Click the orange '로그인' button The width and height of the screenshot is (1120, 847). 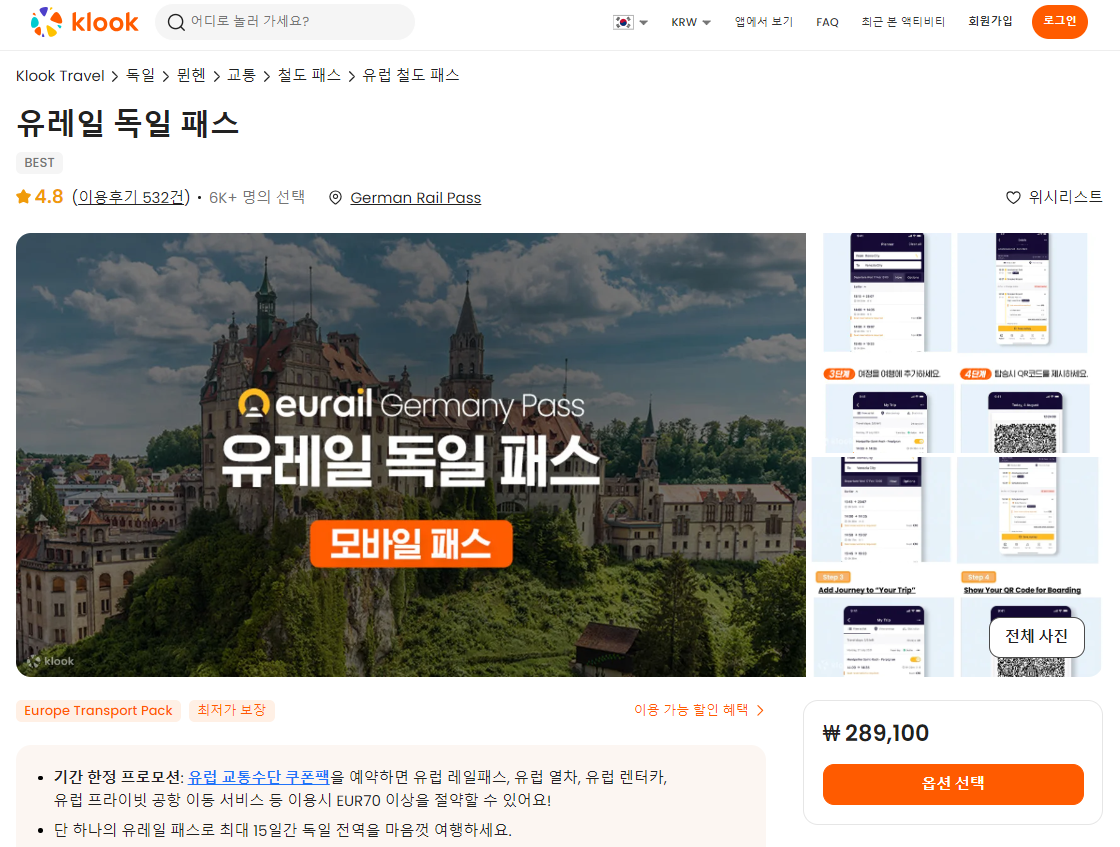[x=1059, y=21]
